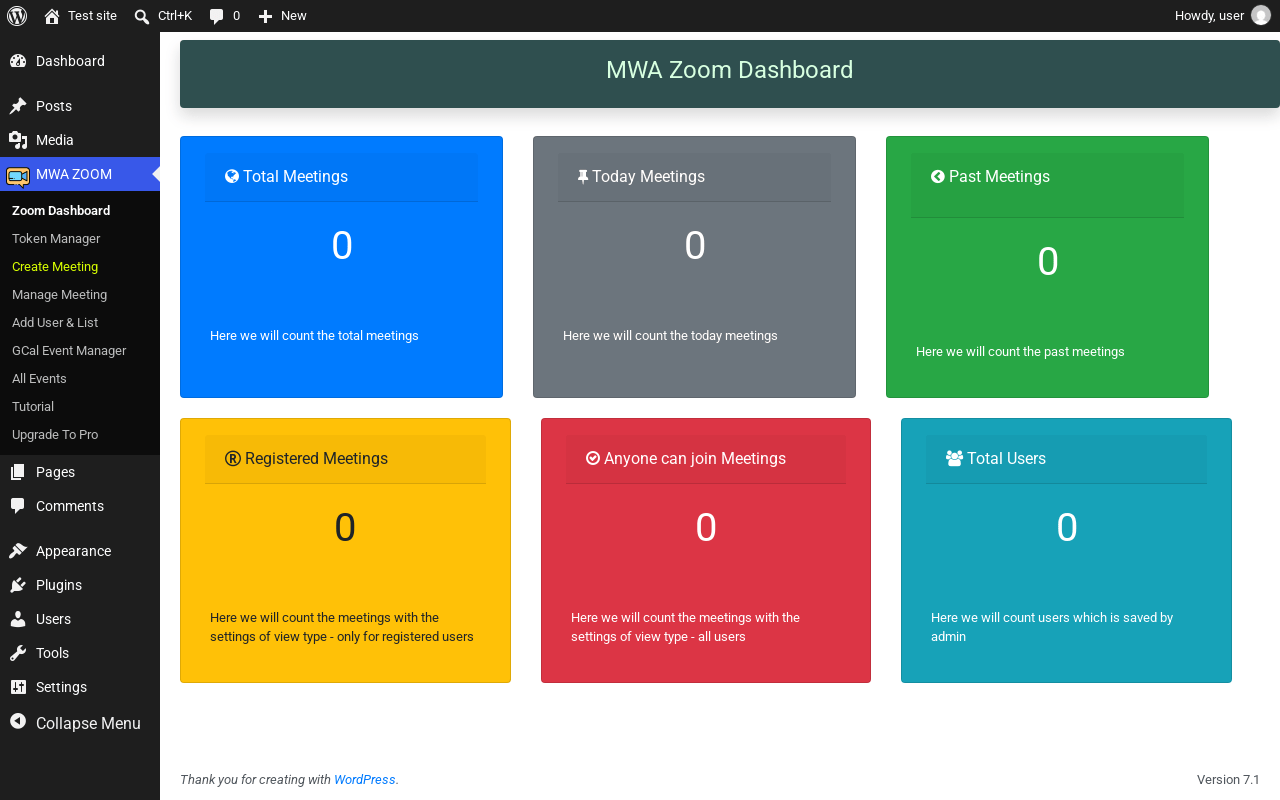This screenshot has width=1280, height=800.
Task: Click 'Here we will count the today meetings'
Action: (x=670, y=336)
